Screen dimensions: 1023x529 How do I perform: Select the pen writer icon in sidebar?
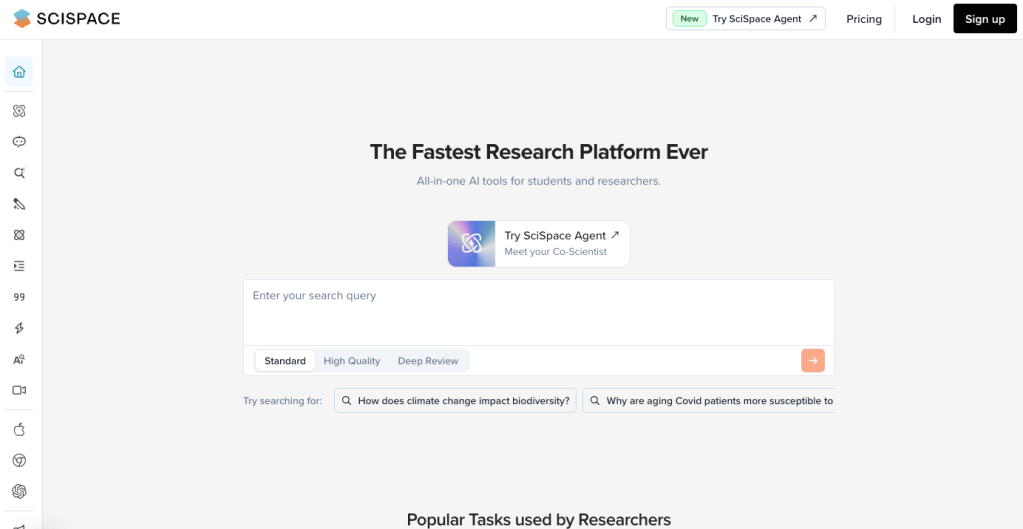[x=19, y=204]
